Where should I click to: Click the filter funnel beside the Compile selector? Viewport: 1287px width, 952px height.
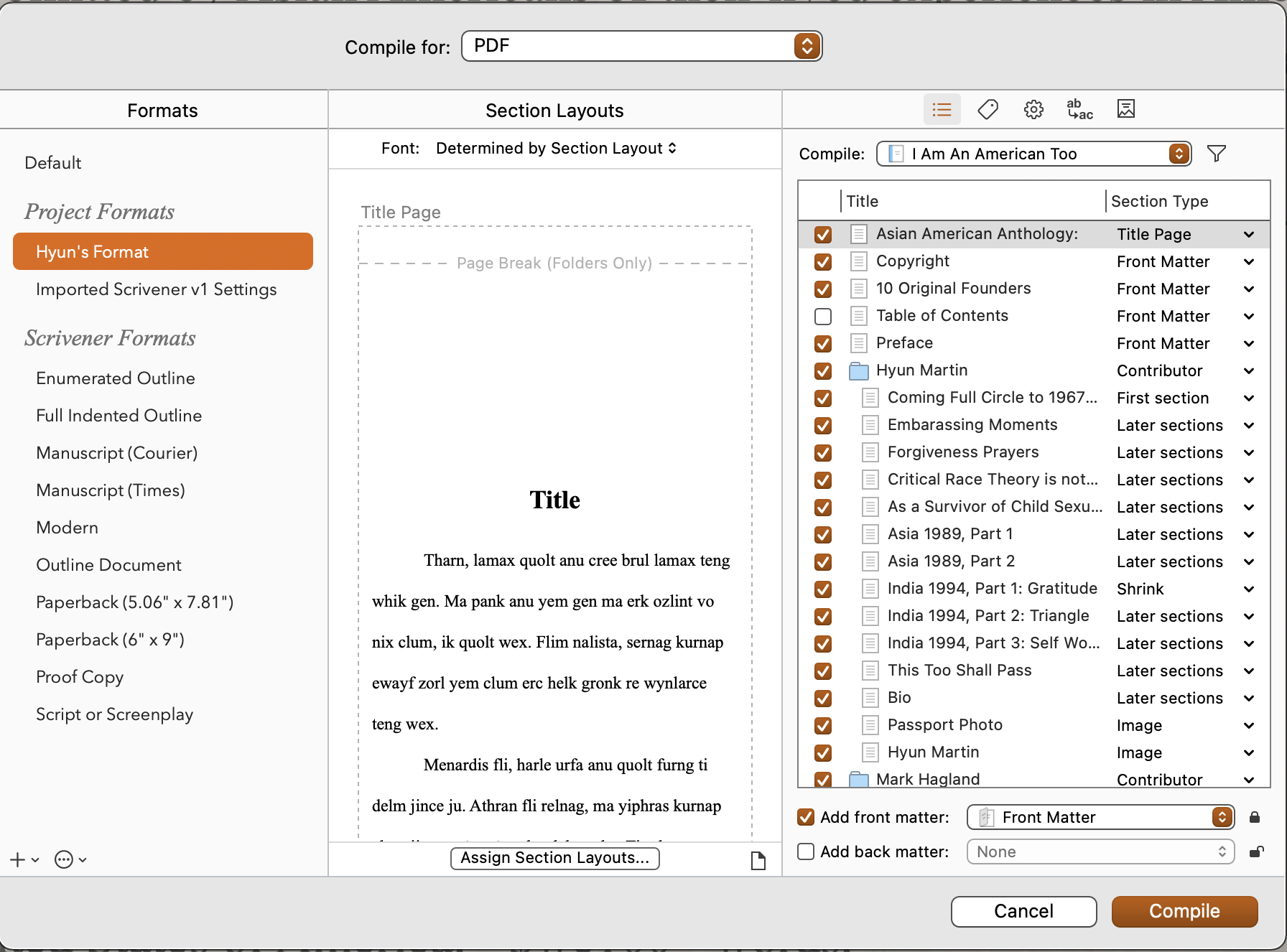(x=1216, y=153)
